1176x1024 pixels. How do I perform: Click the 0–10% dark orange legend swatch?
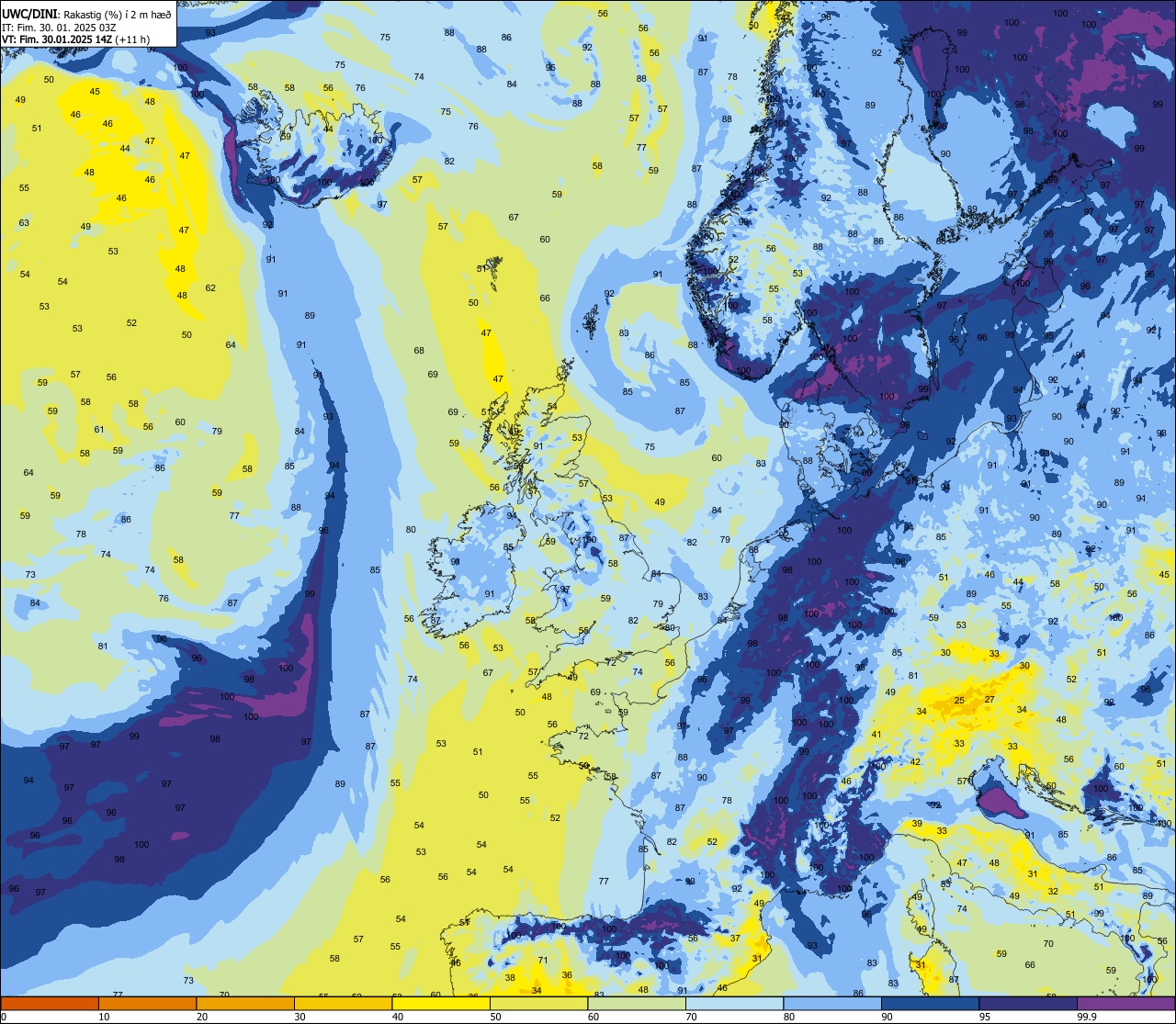pos(50,1003)
